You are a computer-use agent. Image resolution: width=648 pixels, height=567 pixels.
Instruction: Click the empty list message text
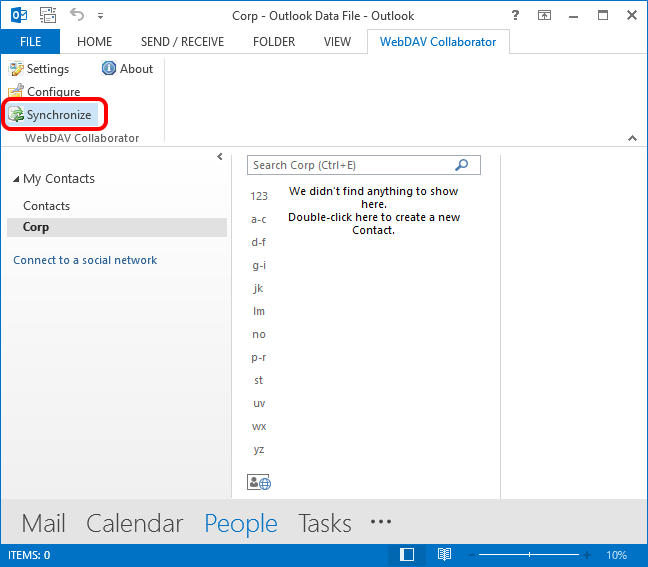(374, 211)
